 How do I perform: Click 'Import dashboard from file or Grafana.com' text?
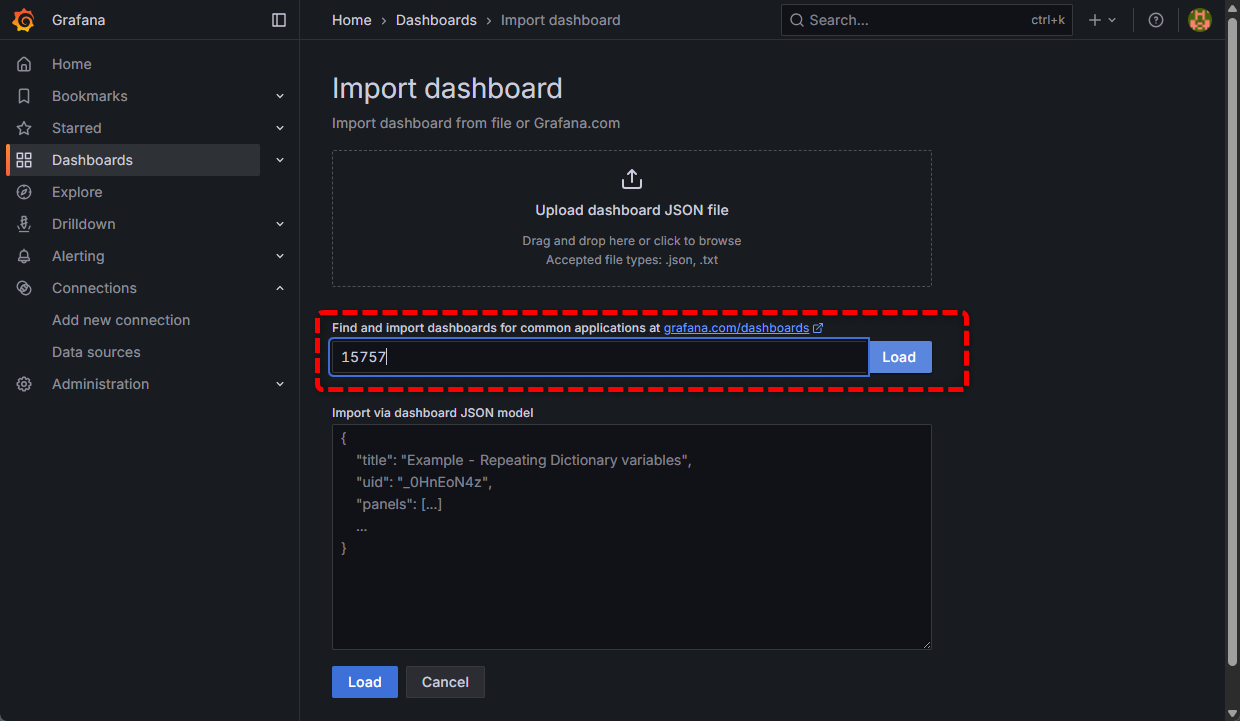click(x=476, y=123)
